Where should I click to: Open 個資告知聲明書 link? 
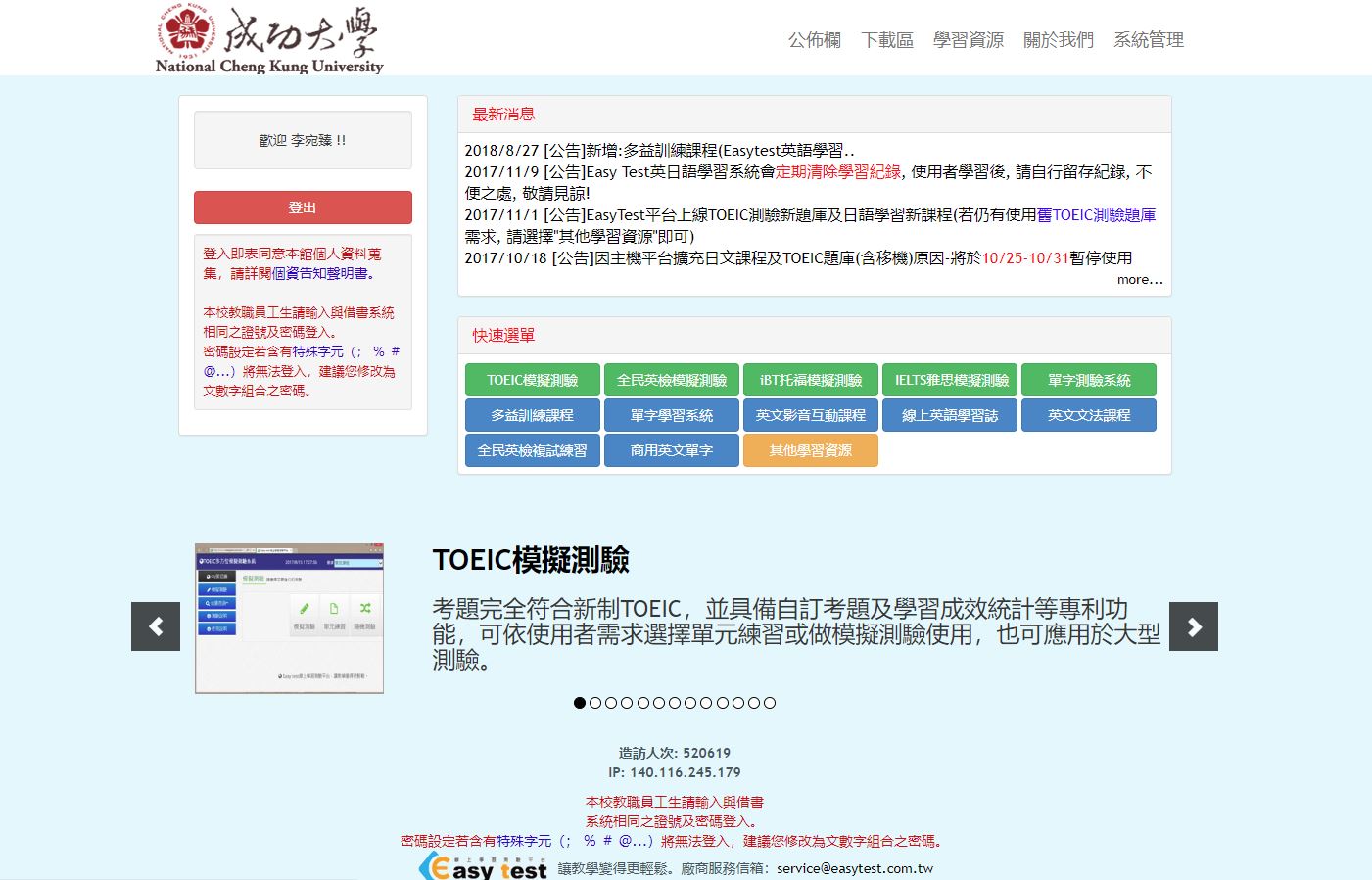pos(320,274)
